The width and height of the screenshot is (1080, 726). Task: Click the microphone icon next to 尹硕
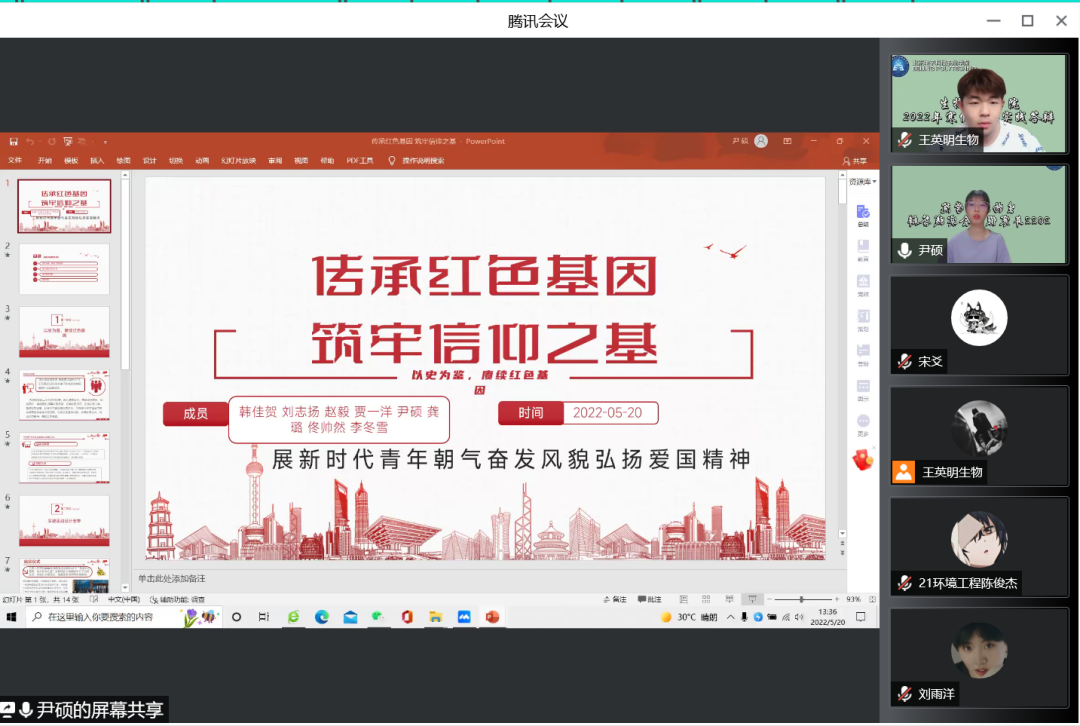[x=904, y=251]
